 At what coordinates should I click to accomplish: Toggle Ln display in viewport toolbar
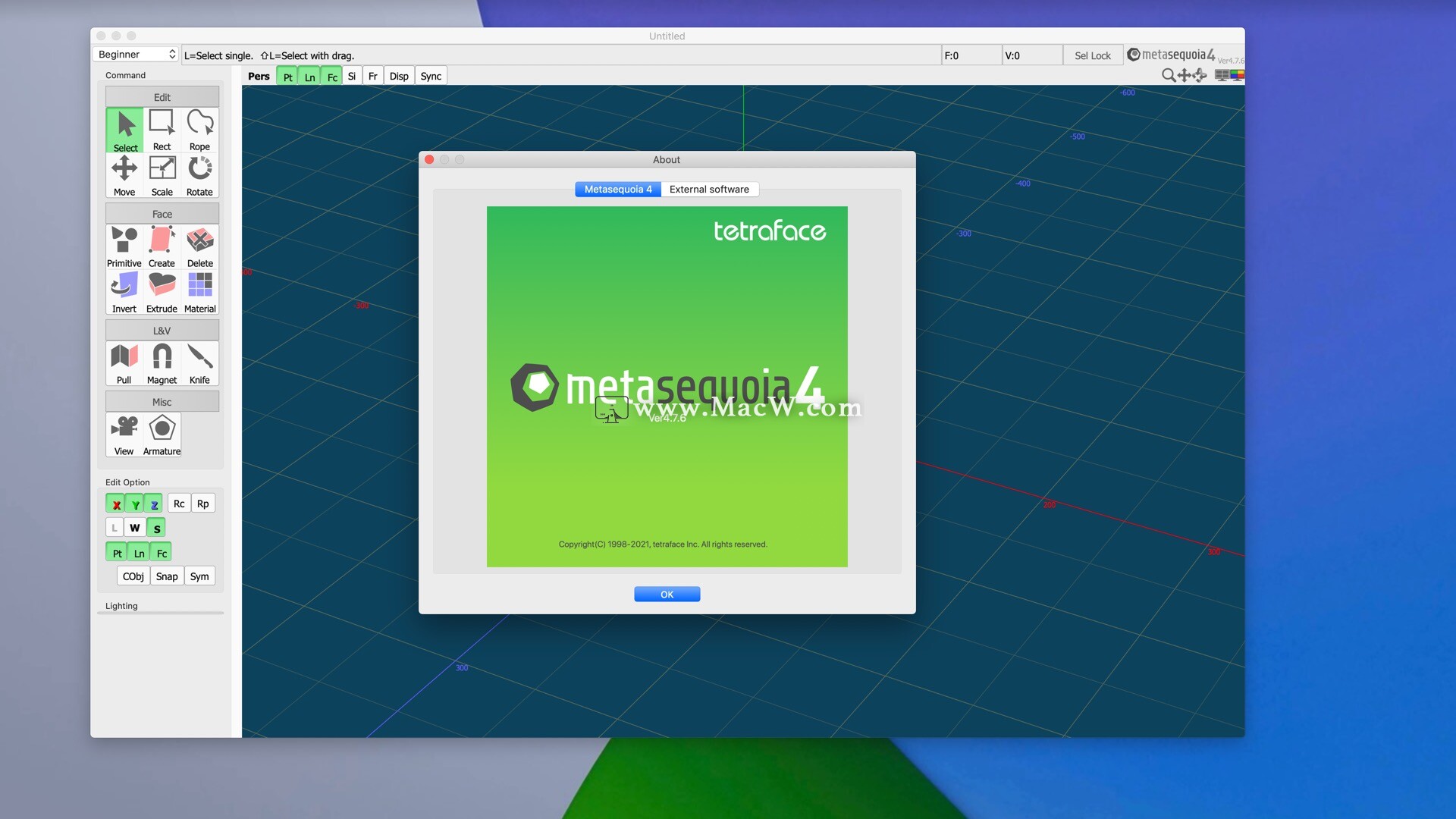coord(309,77)
